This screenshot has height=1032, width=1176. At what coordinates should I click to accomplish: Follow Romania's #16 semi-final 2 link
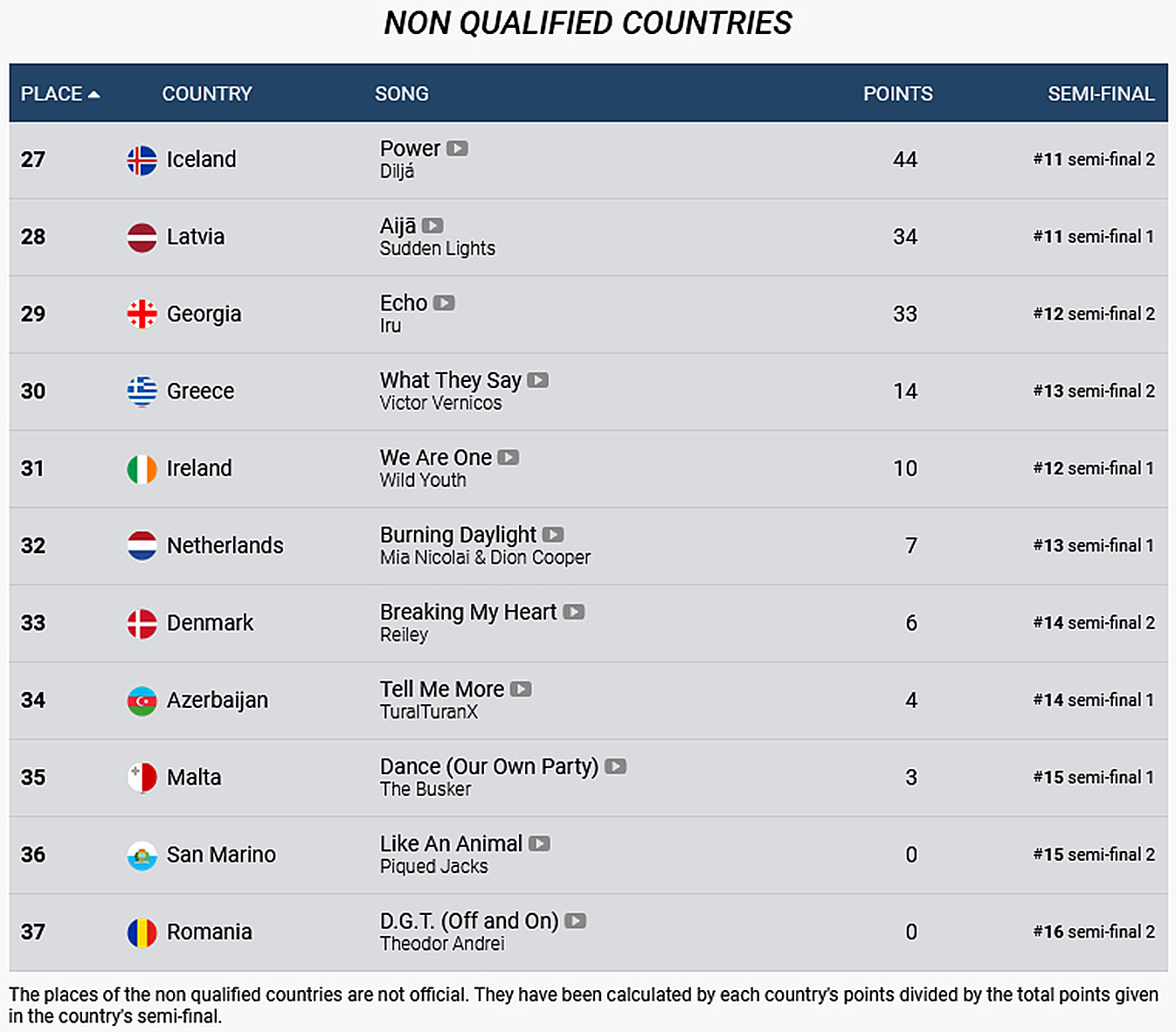click(x=1094, y=932)
